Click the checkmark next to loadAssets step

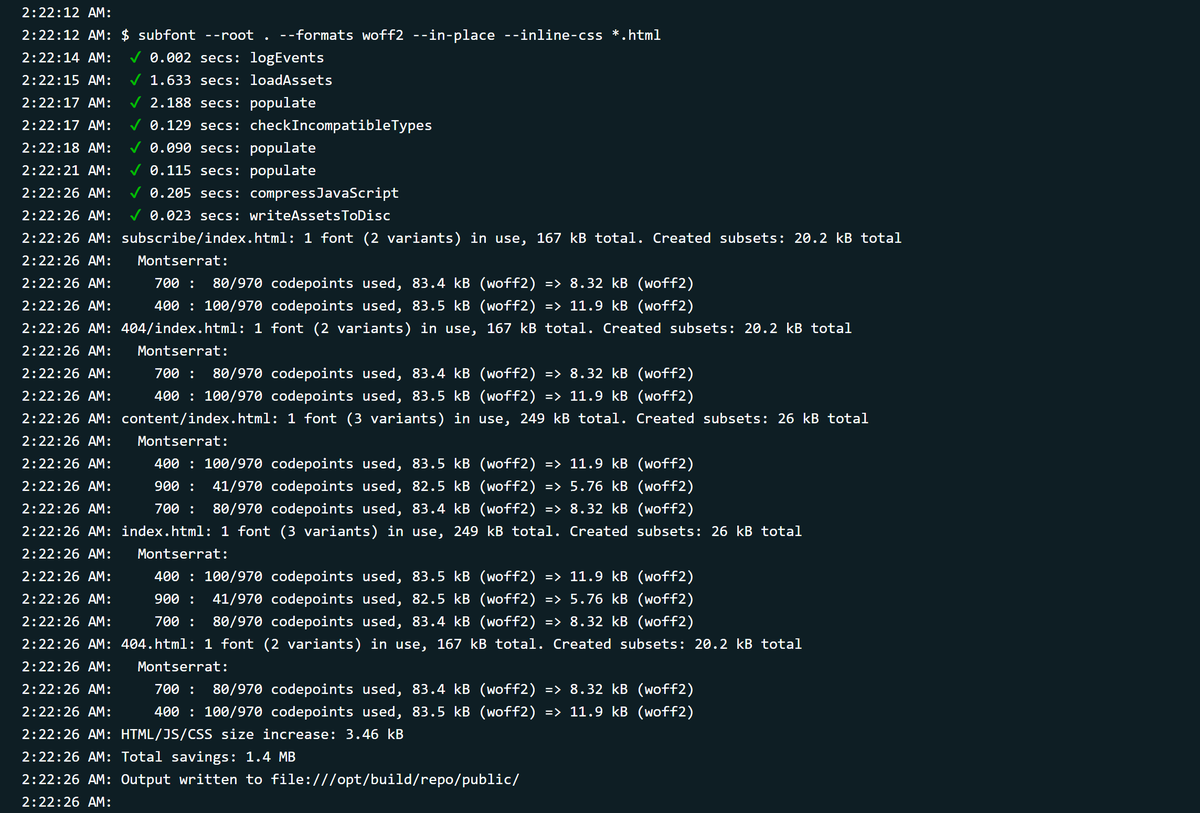(135, 80)
